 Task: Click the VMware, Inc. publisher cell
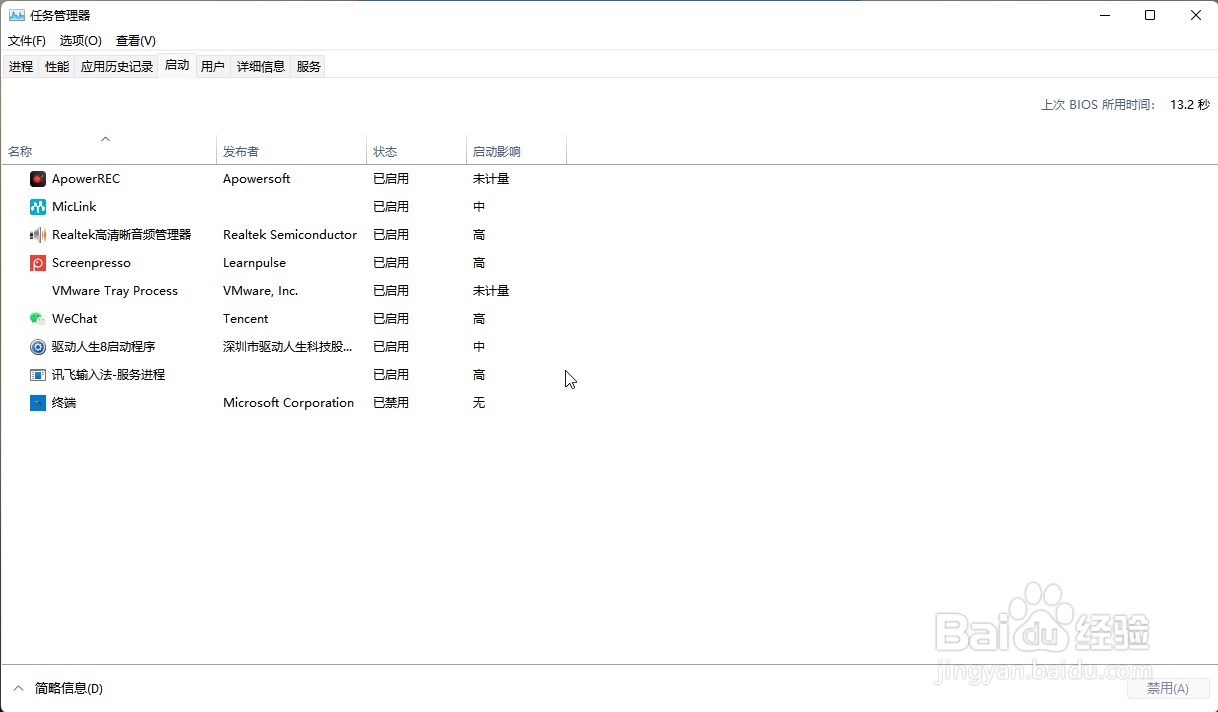(261, 291)
